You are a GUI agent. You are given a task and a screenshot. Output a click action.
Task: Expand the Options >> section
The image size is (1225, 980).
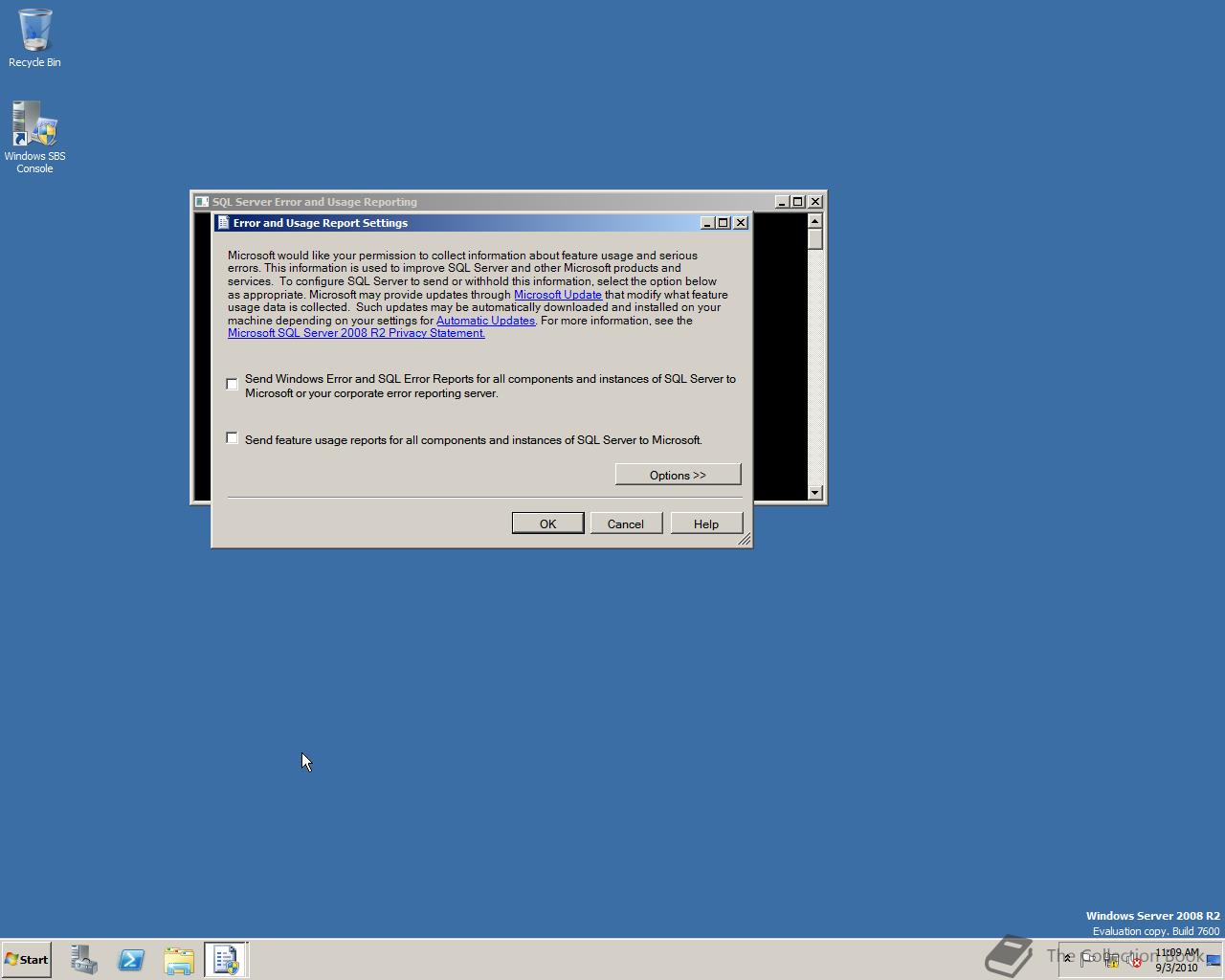pyautogui.click(x=678, y=475)
